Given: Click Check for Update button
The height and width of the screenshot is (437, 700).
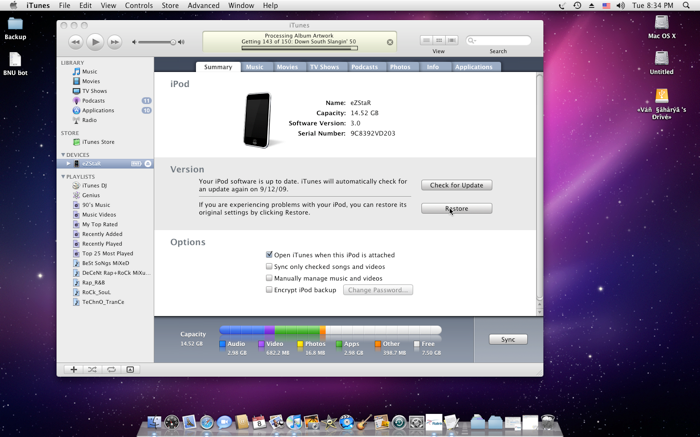Looking at the screenshot, I should [x=456, y=185].
